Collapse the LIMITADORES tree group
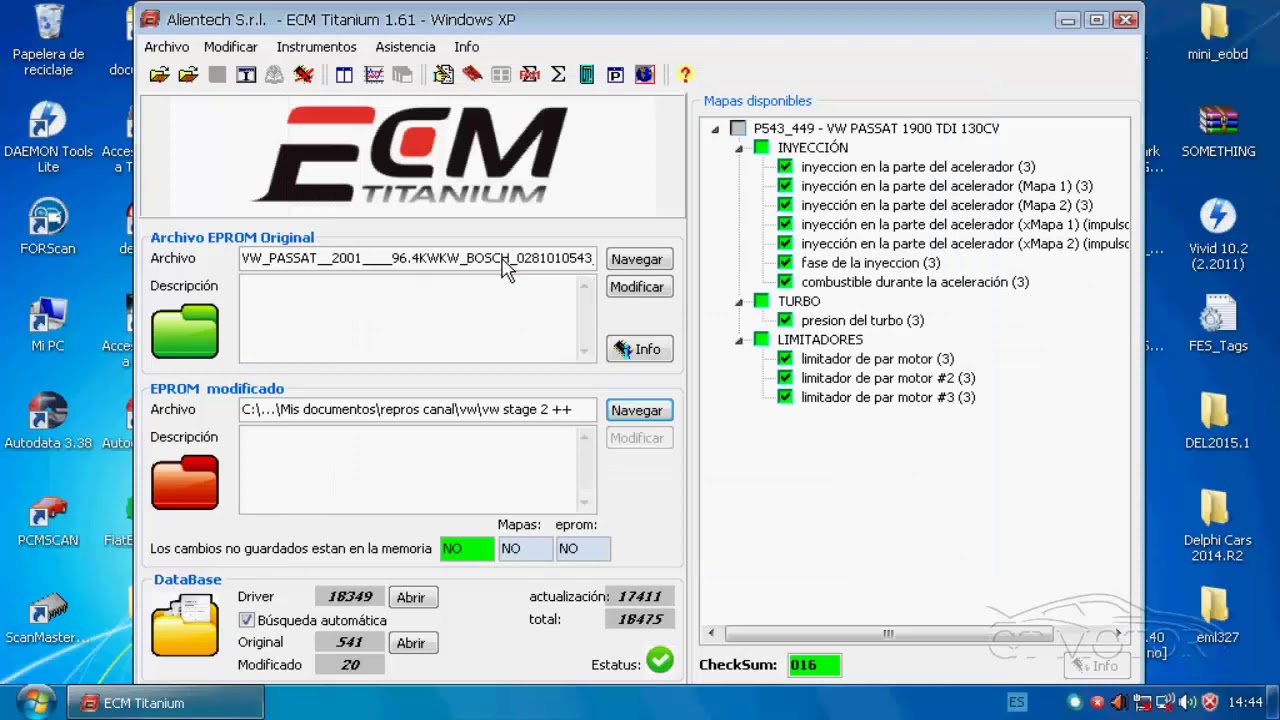The height and width of the screenshot is (720, 1280). [x=739, y=340]
